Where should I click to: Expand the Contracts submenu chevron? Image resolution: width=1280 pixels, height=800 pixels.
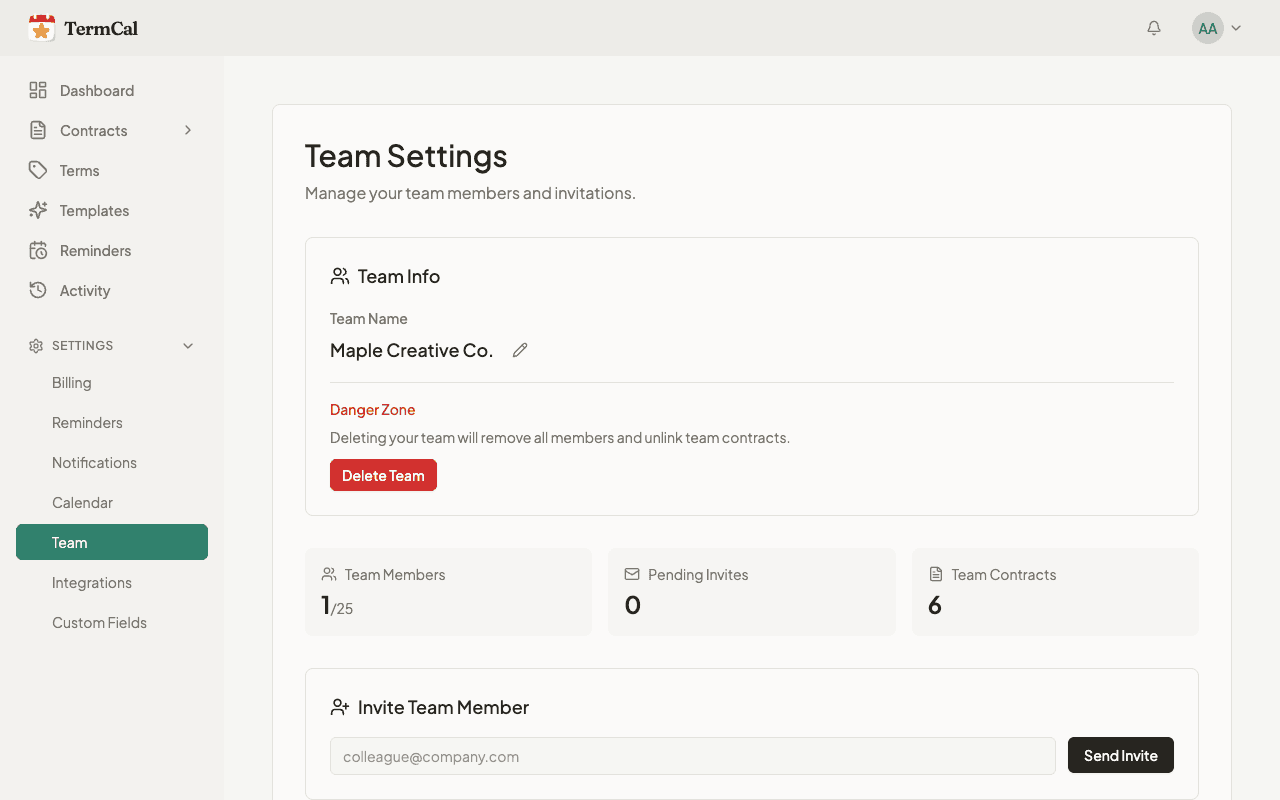pyautogui.click(x=188, y=131)
